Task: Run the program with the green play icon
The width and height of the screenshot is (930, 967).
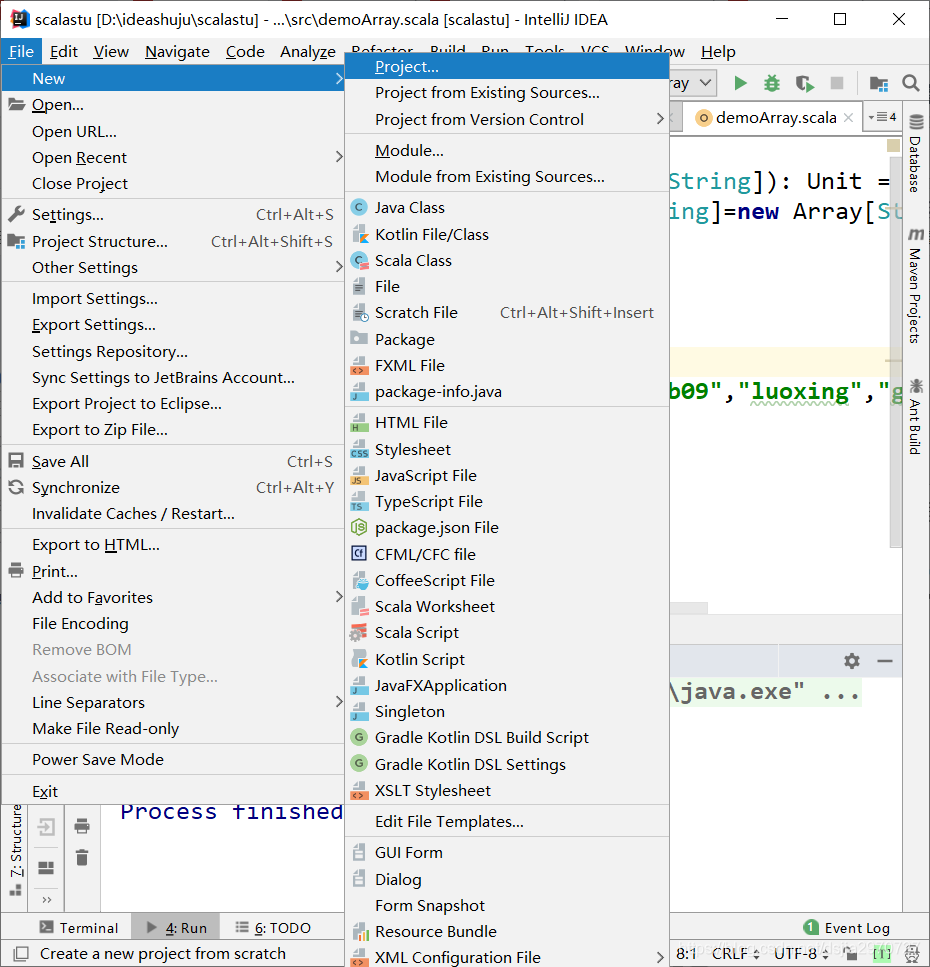Action: (741, 83)
